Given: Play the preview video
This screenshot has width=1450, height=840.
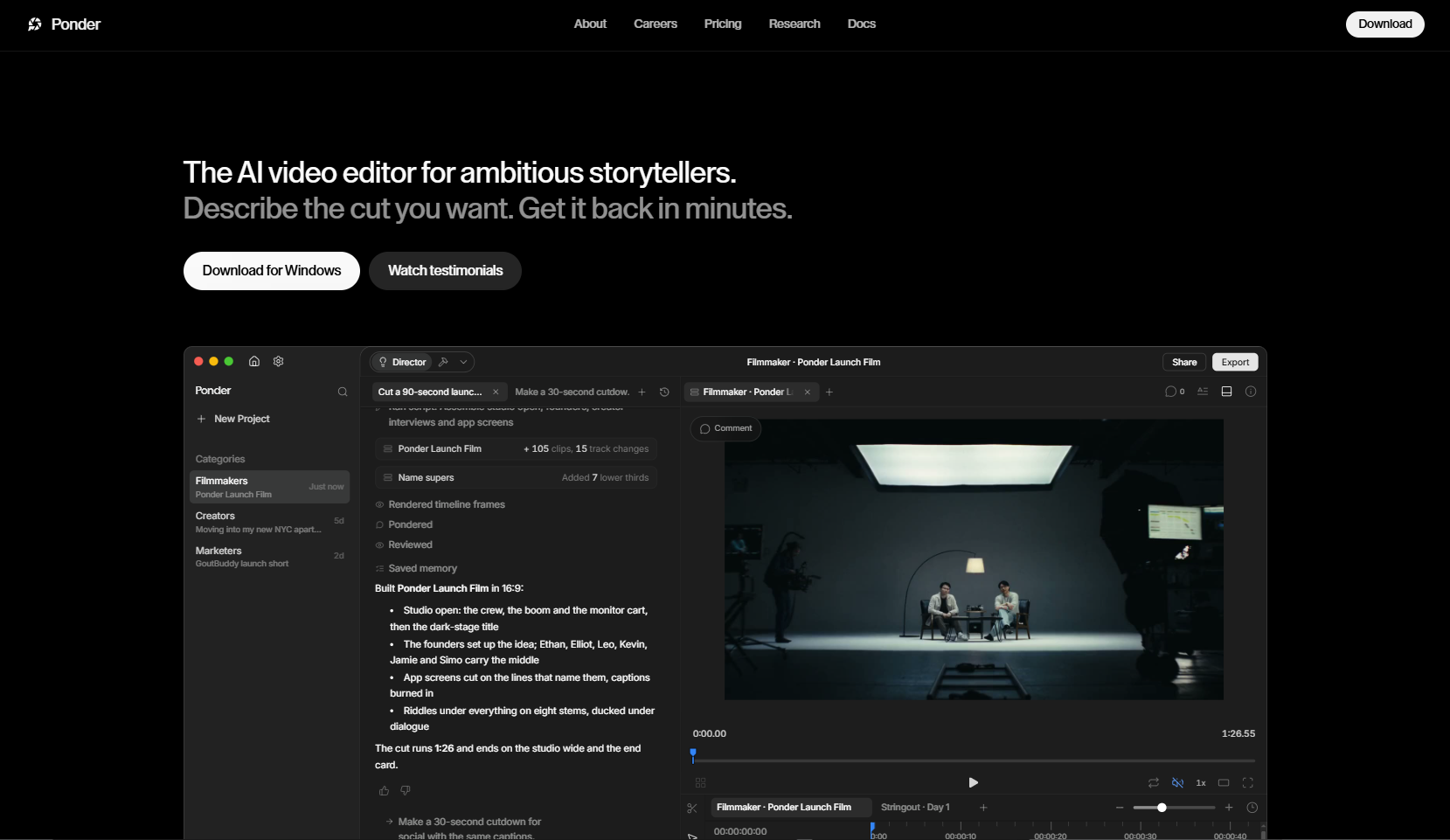Looking at the screenshot, I should (x=973, y=783).
